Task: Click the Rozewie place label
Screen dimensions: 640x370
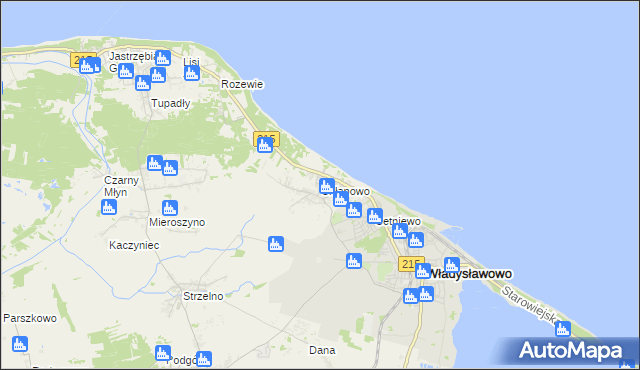Action: [x=242, y=84]
